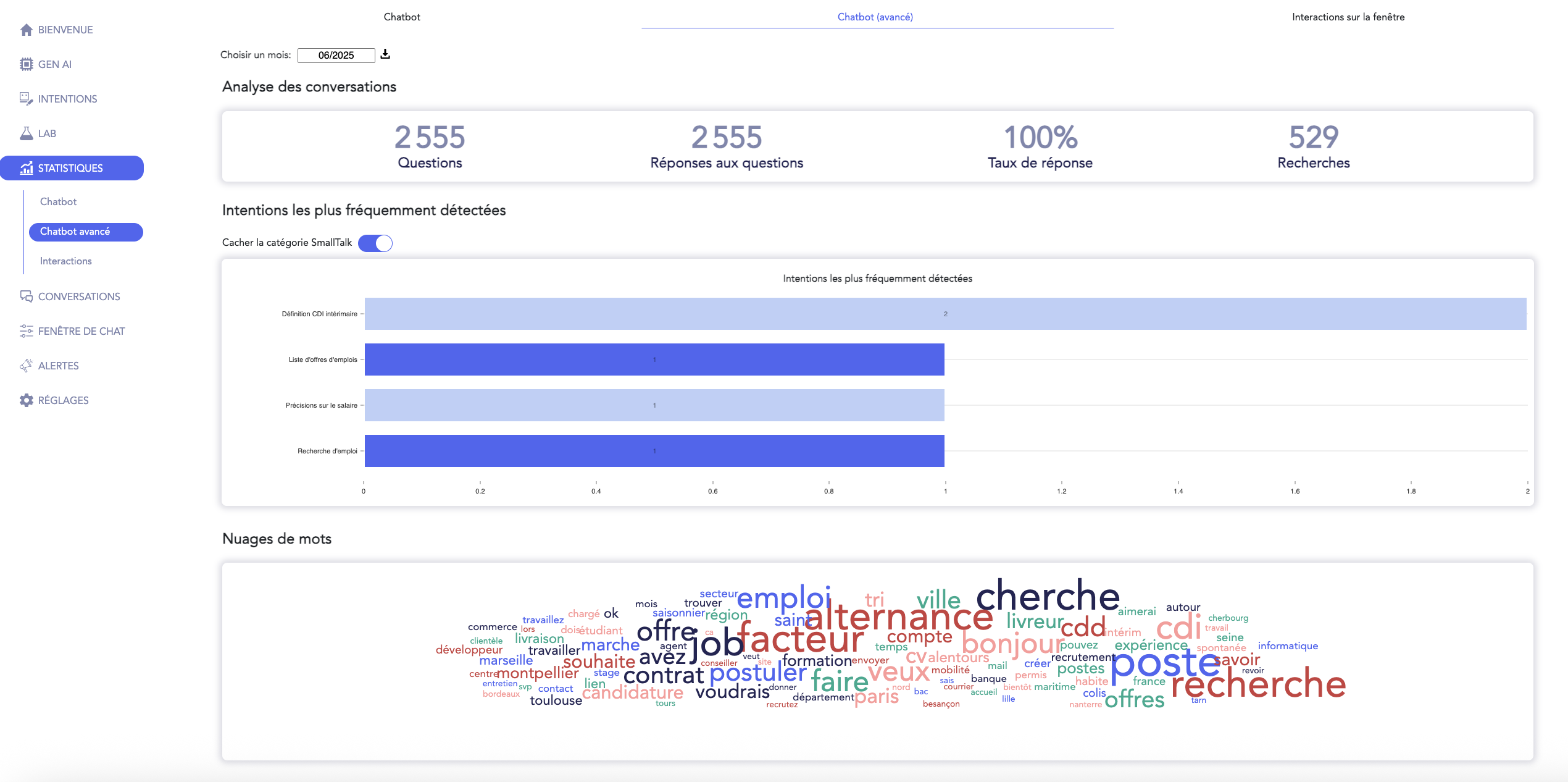Switch to Interactions sur la fenêtre tab
1568x782 pixels.
pyautogui.click(x=1348, y=17)
